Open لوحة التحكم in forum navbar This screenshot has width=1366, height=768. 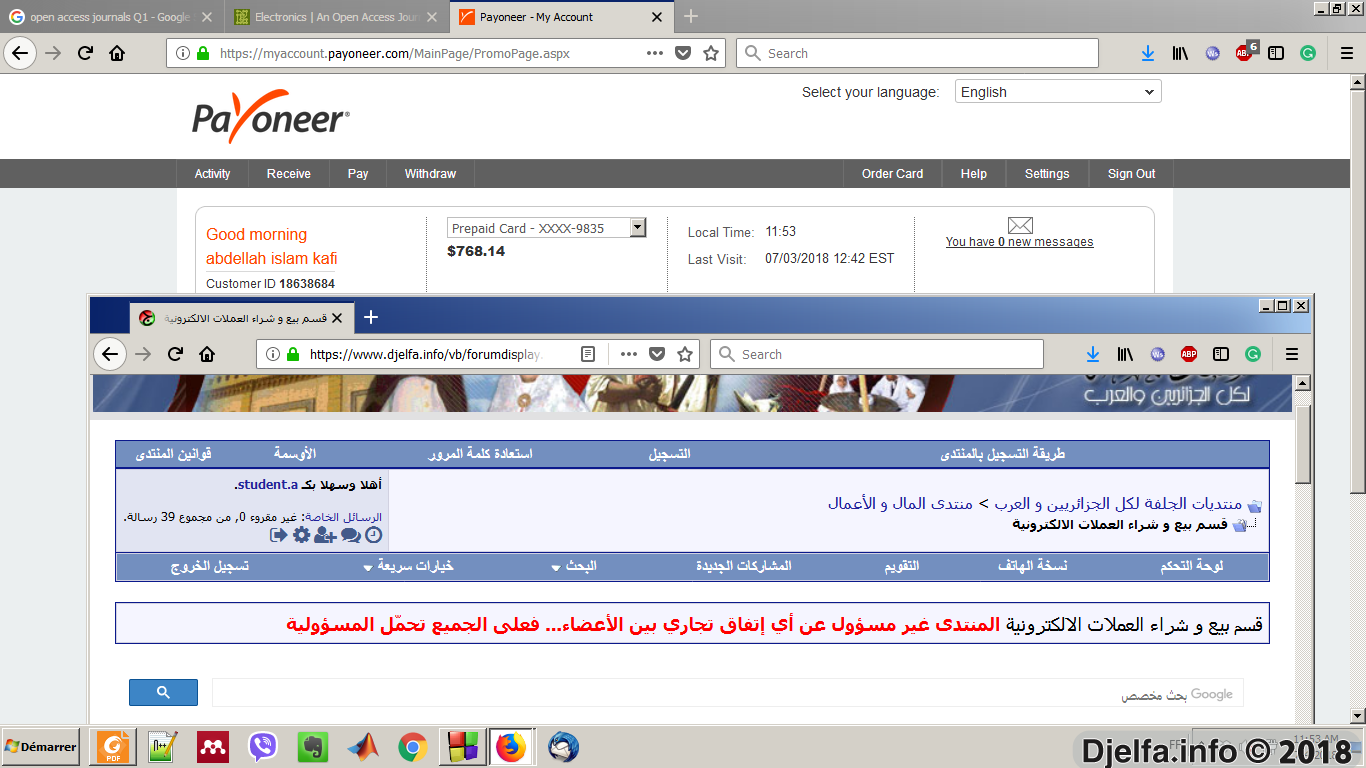coord(1192,566)
